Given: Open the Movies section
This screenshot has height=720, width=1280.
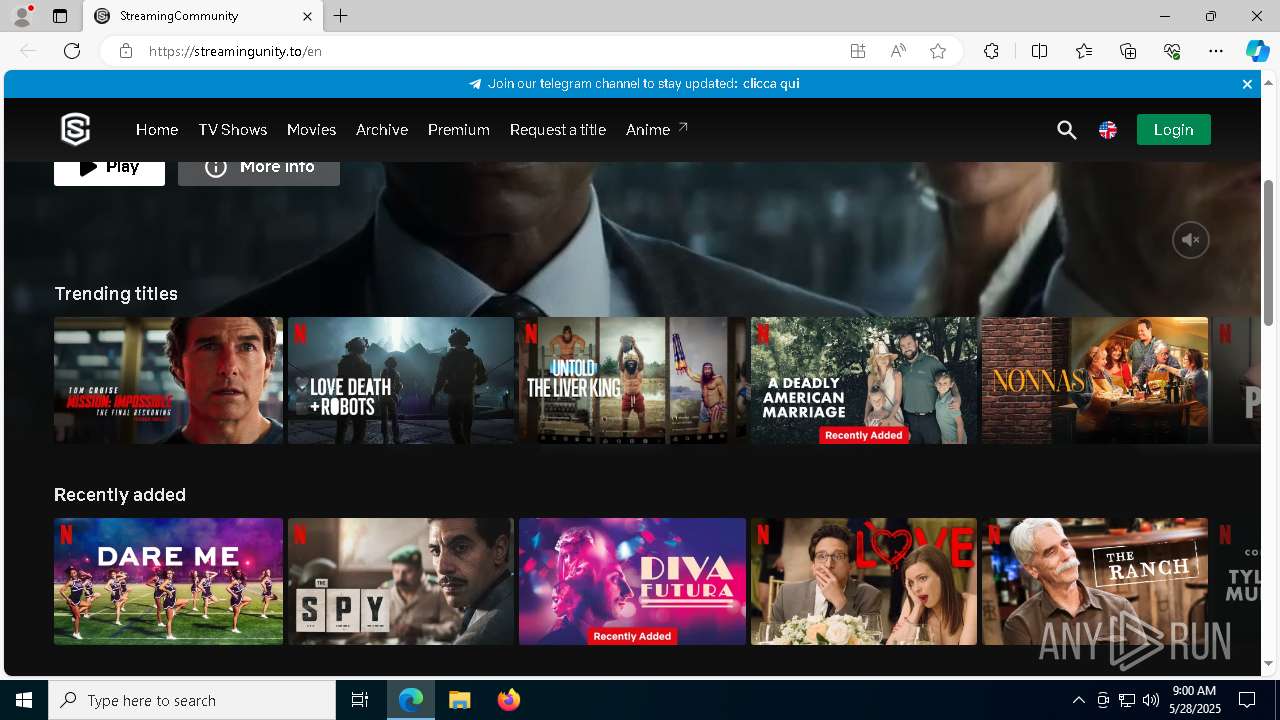Looking at the screenshot, I should pyautogui.click(x=311, y=130).
